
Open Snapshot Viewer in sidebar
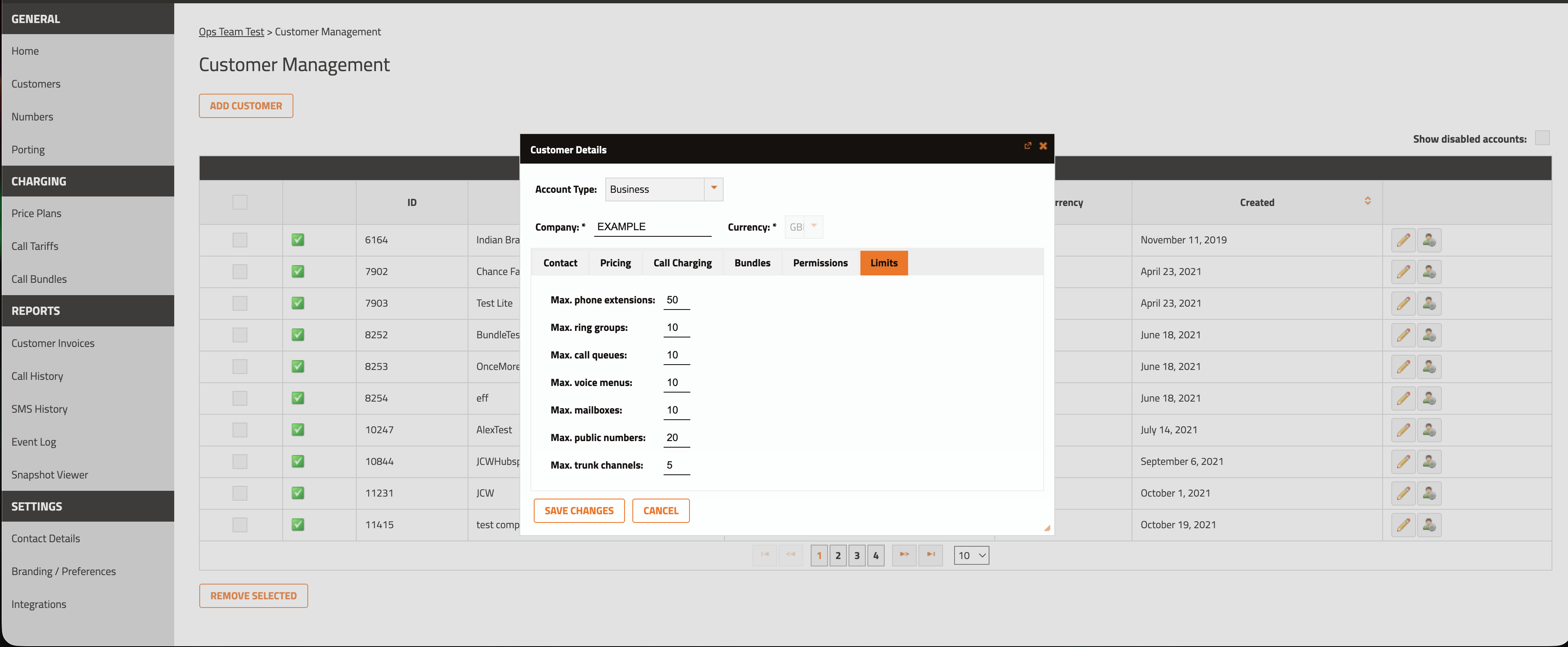pyautogui.click(x=50, y=475)
